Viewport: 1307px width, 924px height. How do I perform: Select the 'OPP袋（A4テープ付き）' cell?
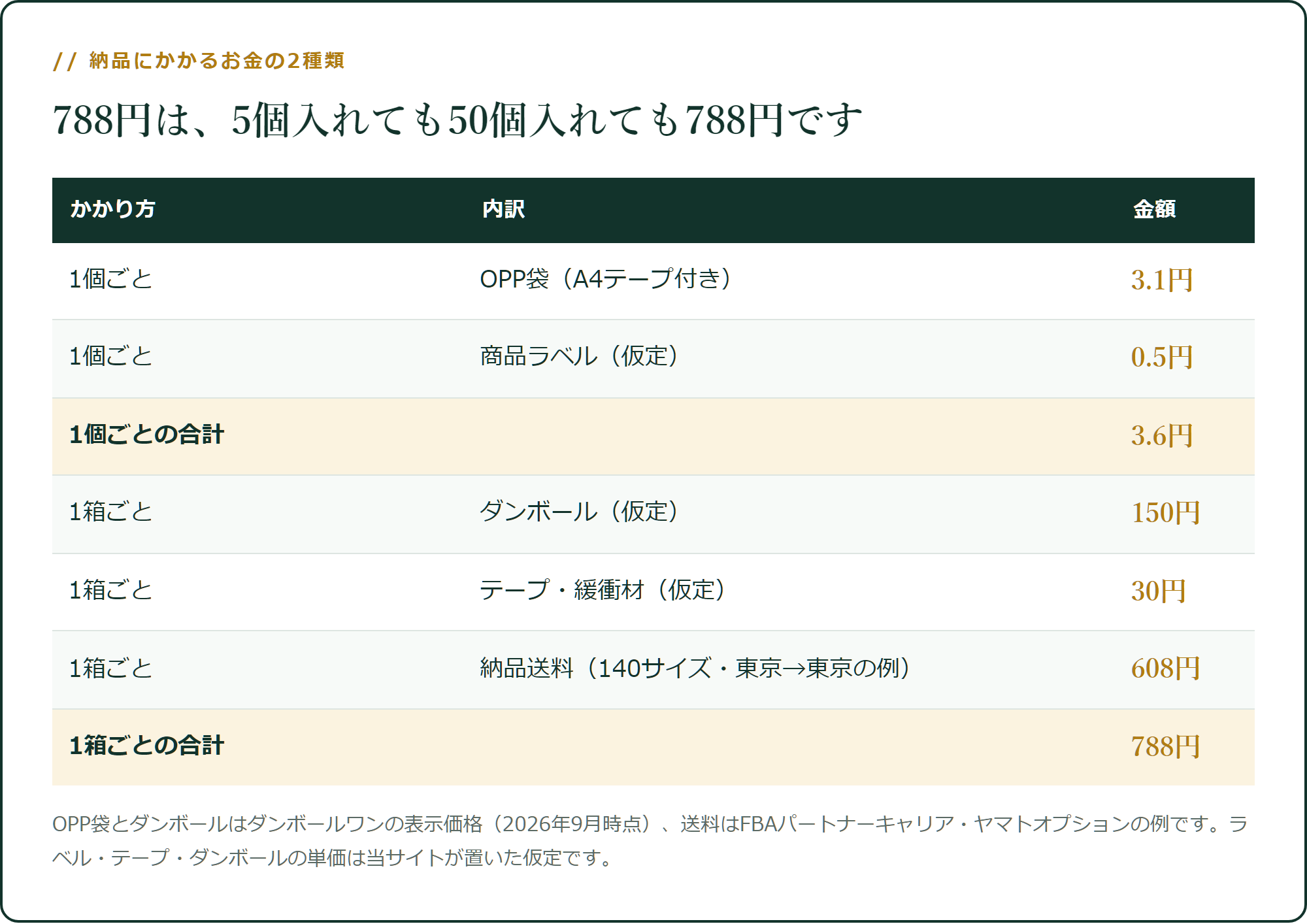(x=606, y=279)
